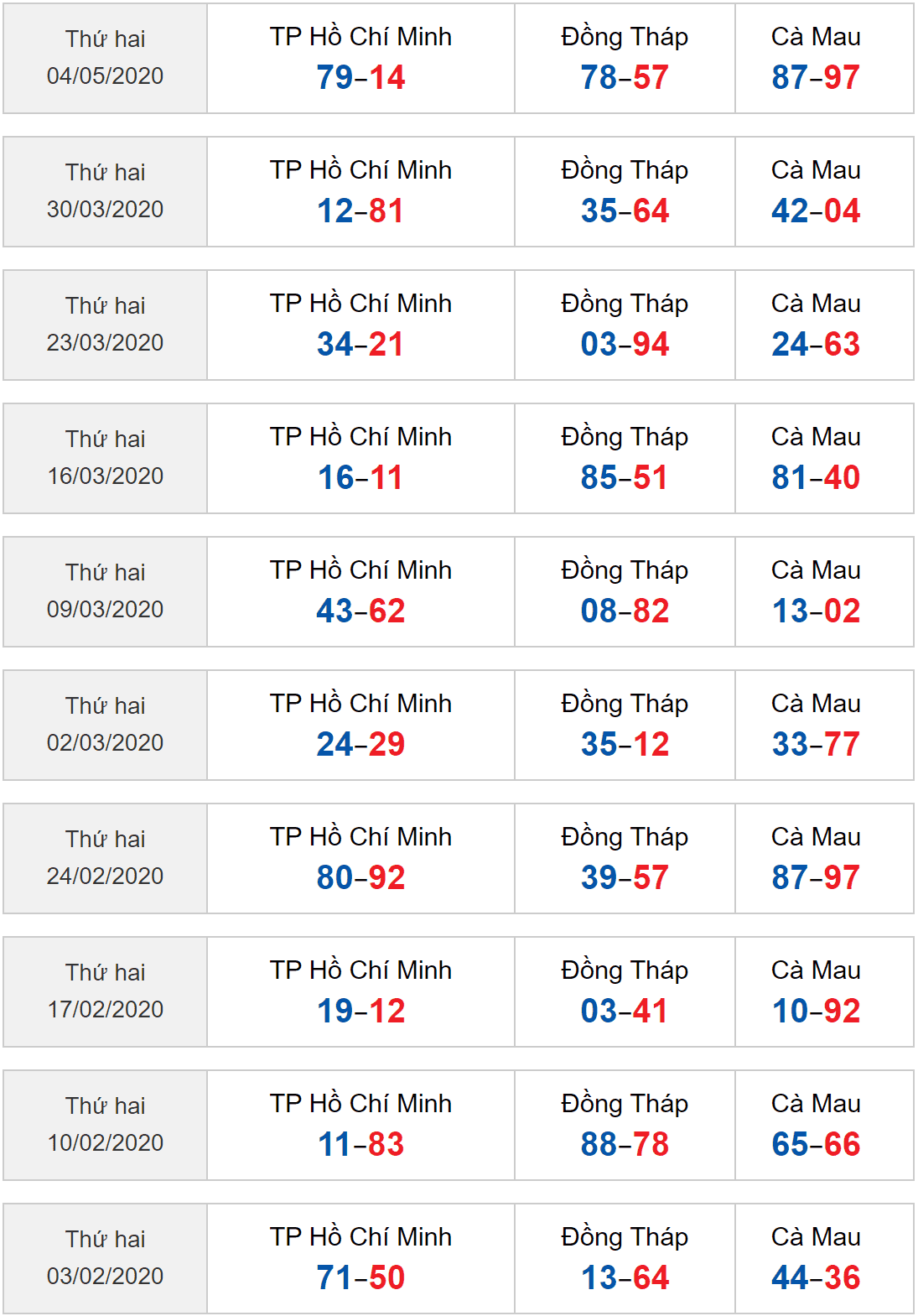Click Cà Mau result 44-36
The image size is (918, 1316).
(816, 1277)
